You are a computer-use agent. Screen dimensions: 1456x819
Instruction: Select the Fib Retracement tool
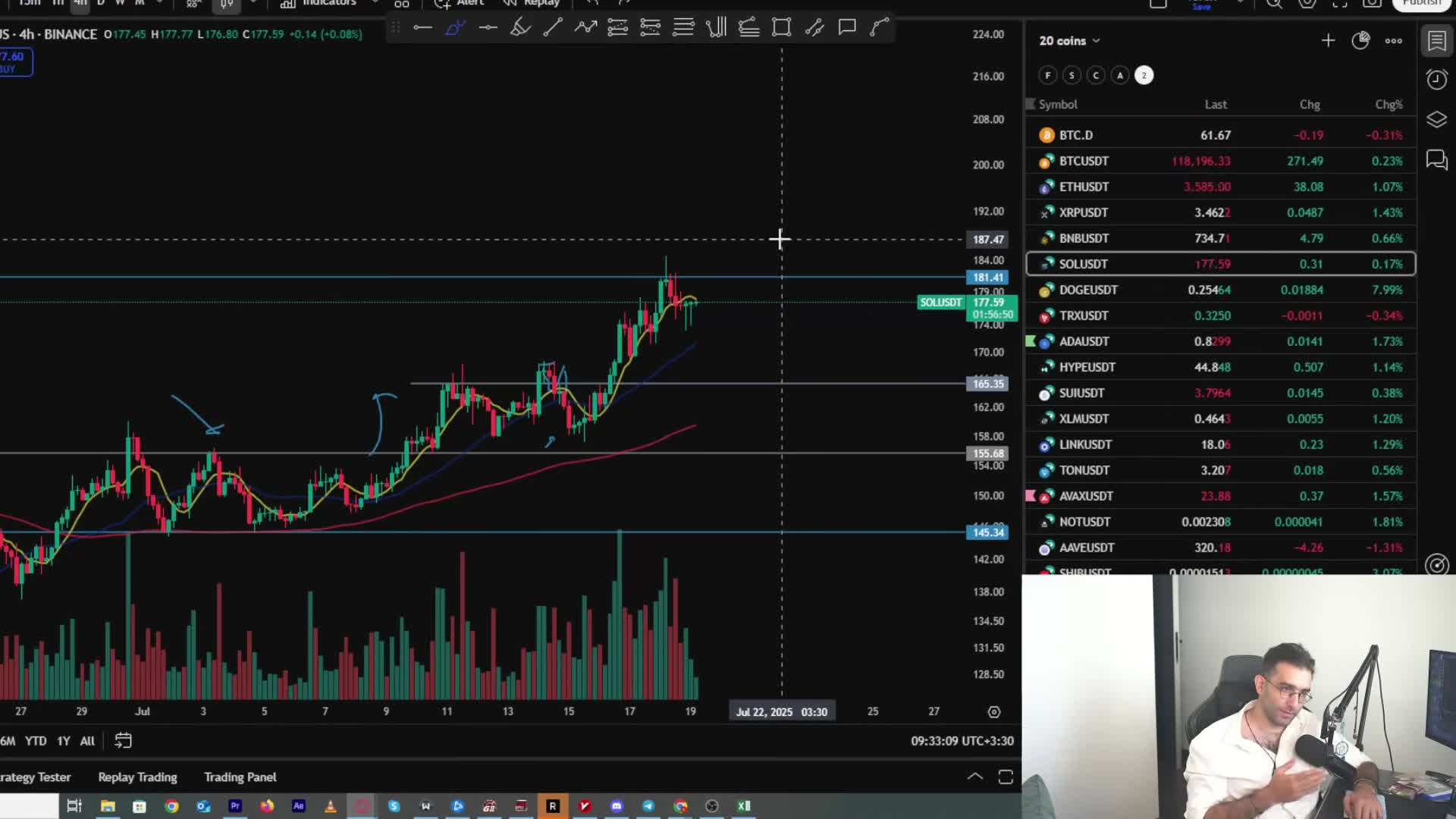tap(618, 28)
